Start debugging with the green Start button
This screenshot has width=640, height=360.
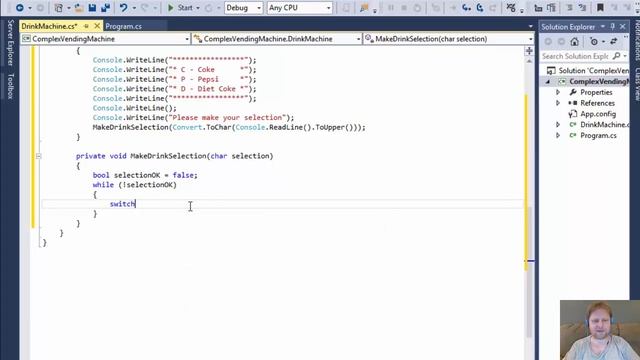[x=180, y=8]
